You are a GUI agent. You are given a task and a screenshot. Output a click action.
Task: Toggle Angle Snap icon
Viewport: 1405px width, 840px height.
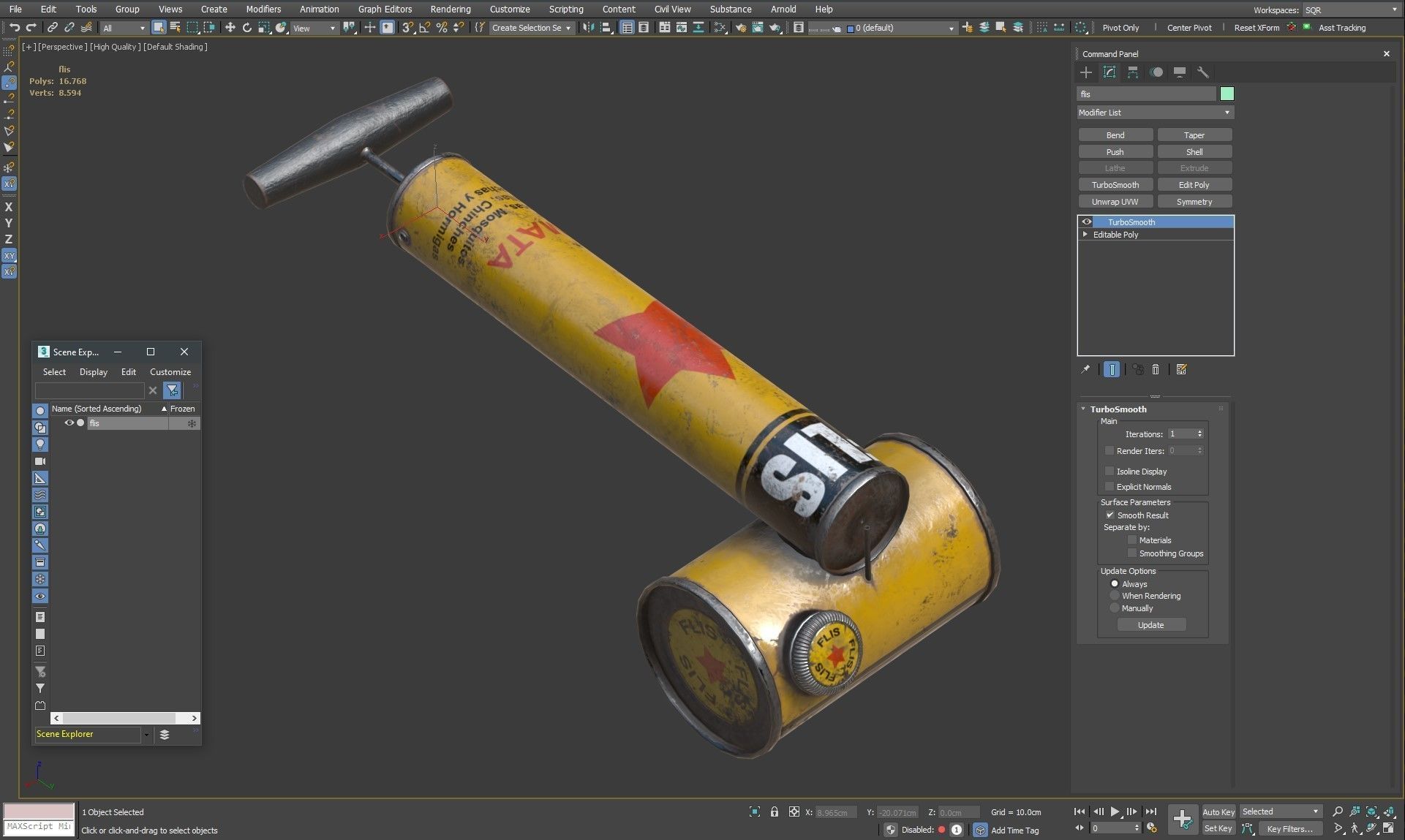pos(425,28)
